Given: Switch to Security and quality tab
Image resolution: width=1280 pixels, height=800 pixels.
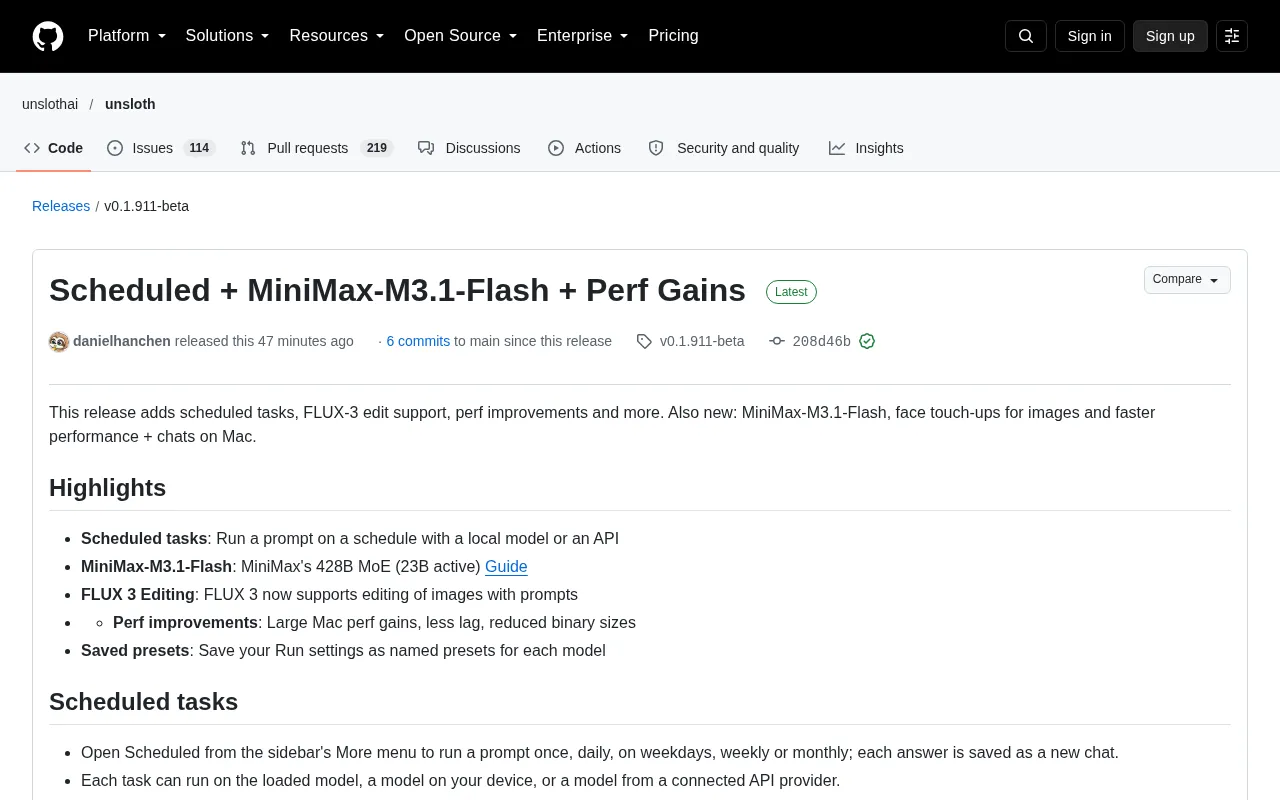Looking at the screenshot, I should click(724, 148).
